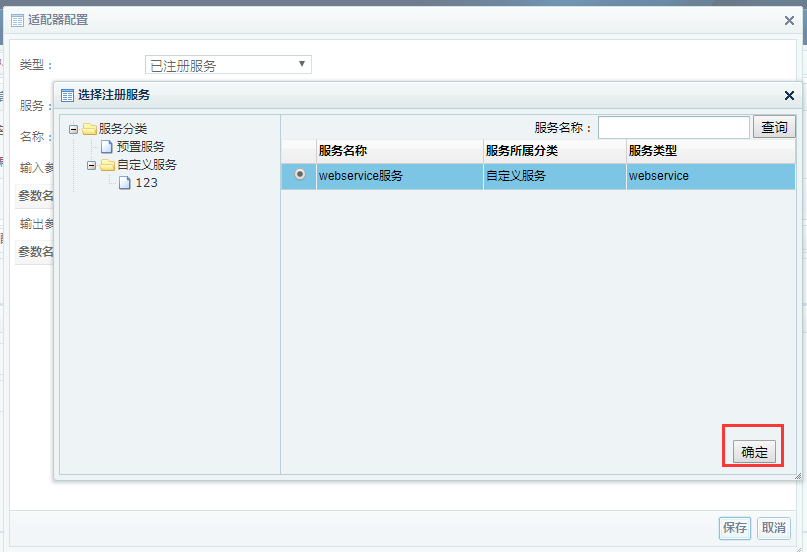
Task: Click the 预置服务 document icon
Action: pyautogui.click(x=107, y=147)
